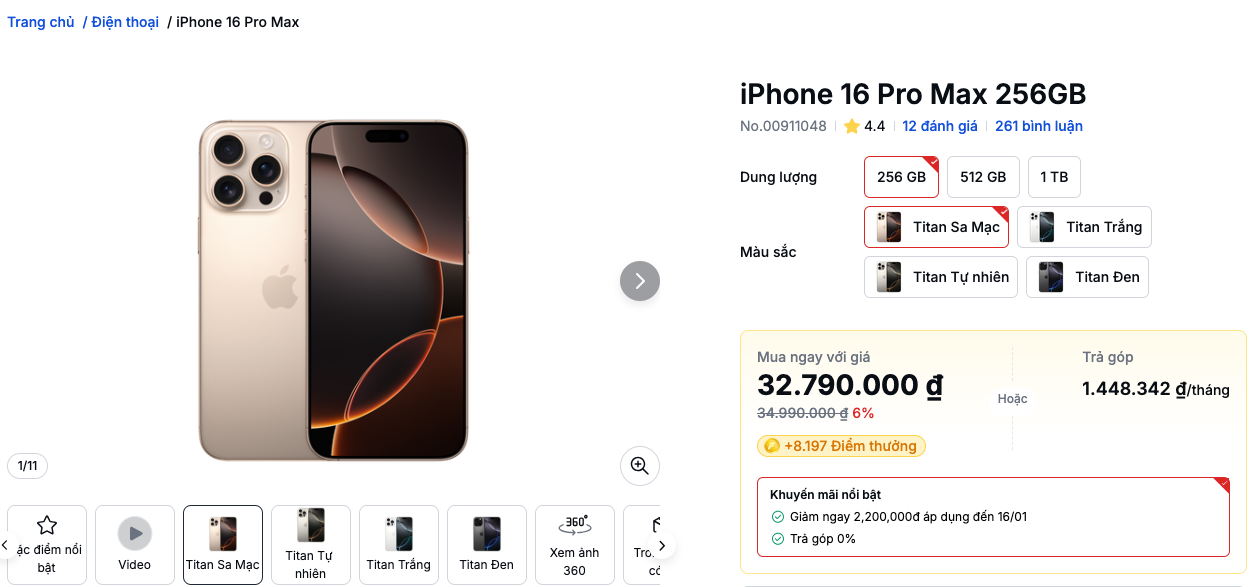Click the Titan Trắng color swatch image
1255x587 pixels.
pyautogui.click(x=1041, y=227)
